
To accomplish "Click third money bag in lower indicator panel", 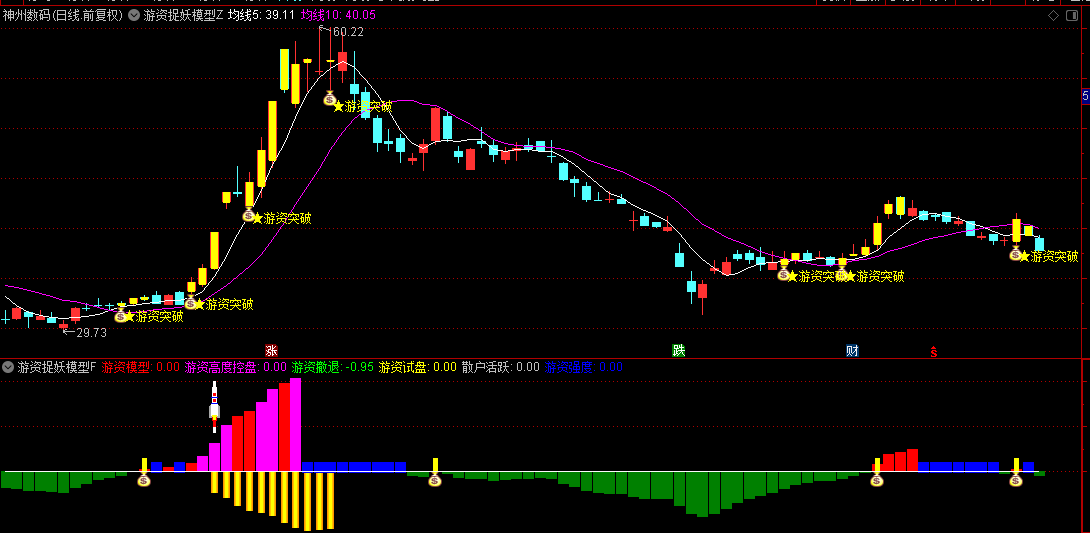I will pyautogui.click(x=877, y=479).
